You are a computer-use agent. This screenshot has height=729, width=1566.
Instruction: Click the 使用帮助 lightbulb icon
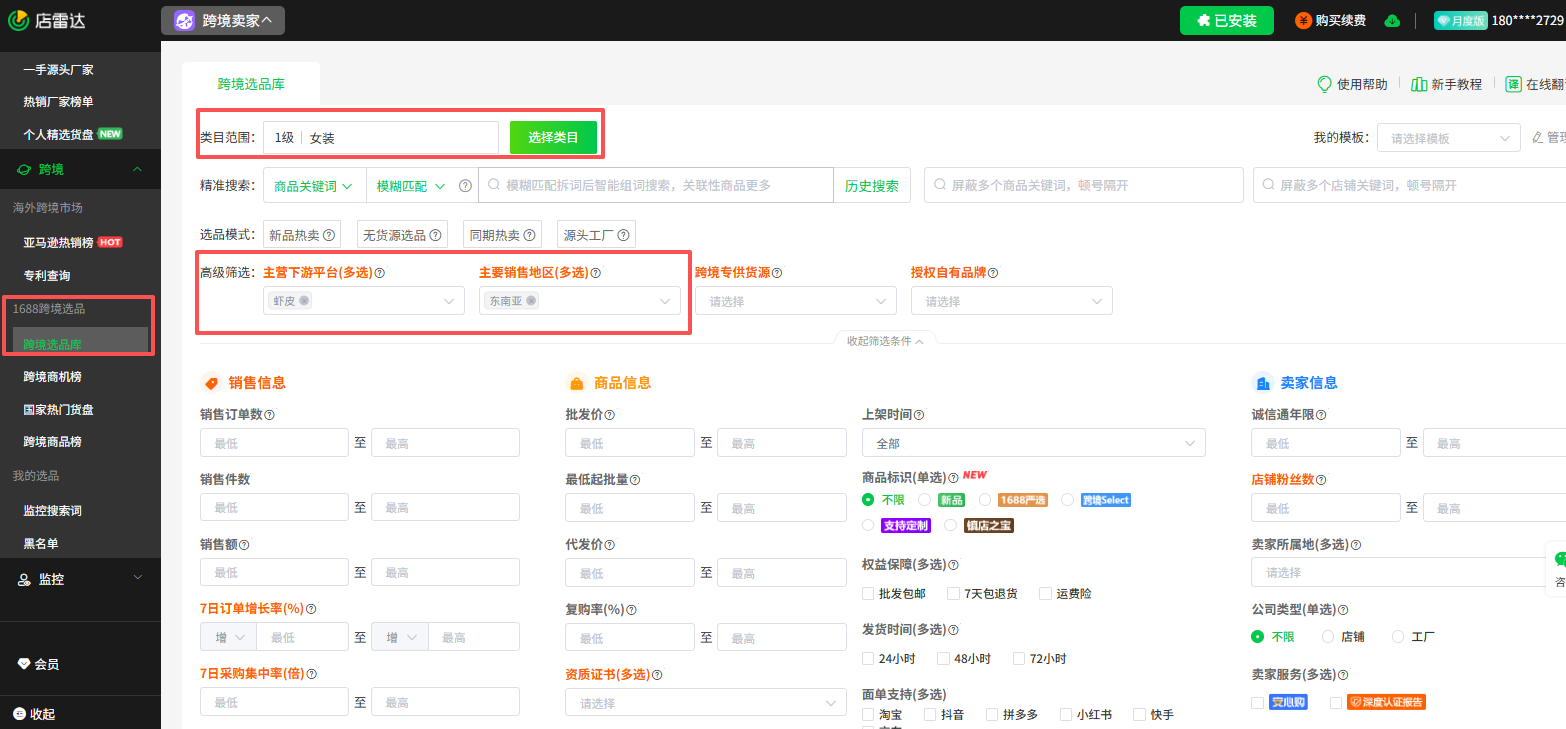click(x=1325, y=85)
